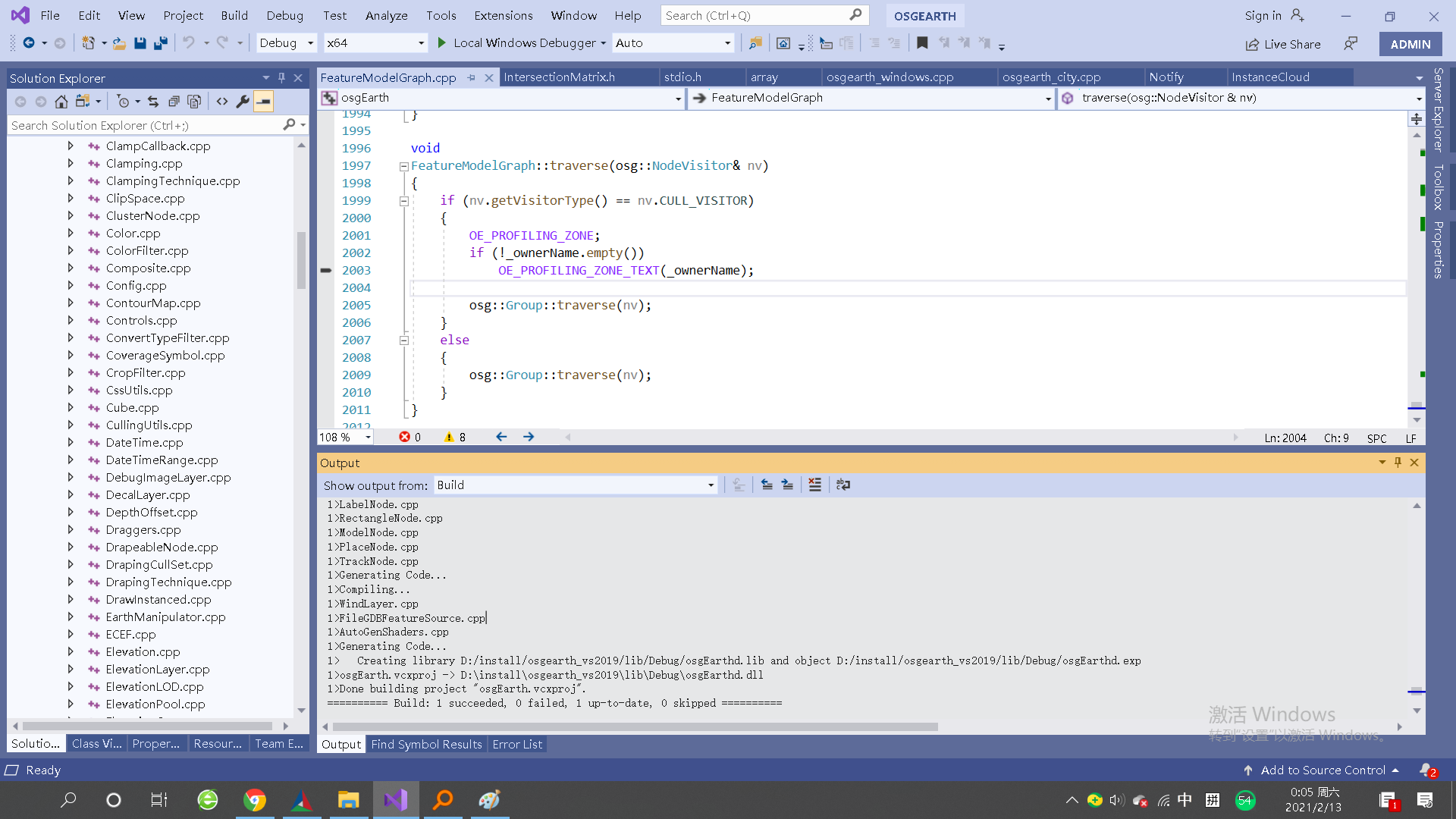
Task: Click the Live Share button
Action: point(1283,44)
